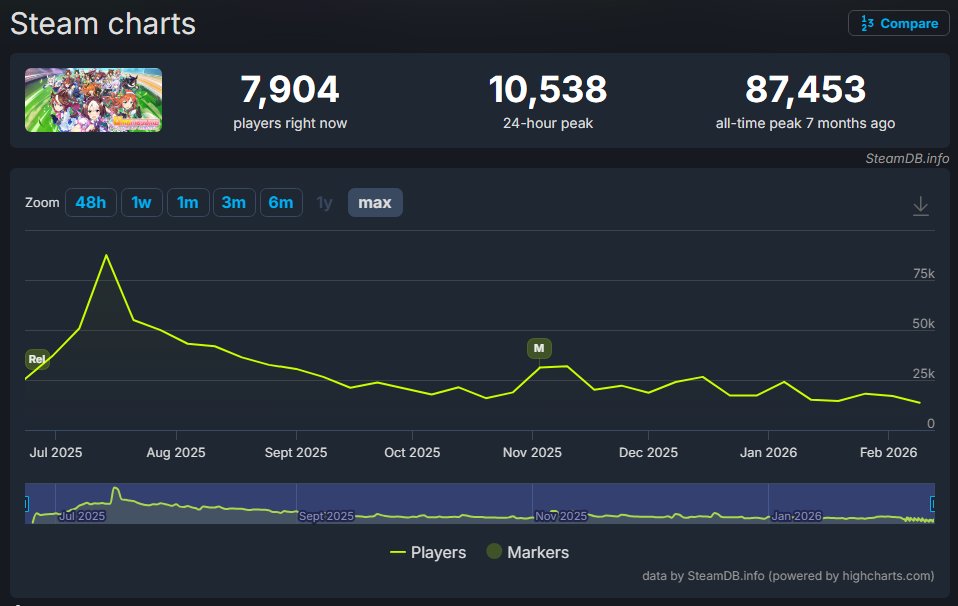Image resolution: width=958 pixels, height=606 pixels.
Task: Set zoom to 48h
Action: (x=90, y=202)
